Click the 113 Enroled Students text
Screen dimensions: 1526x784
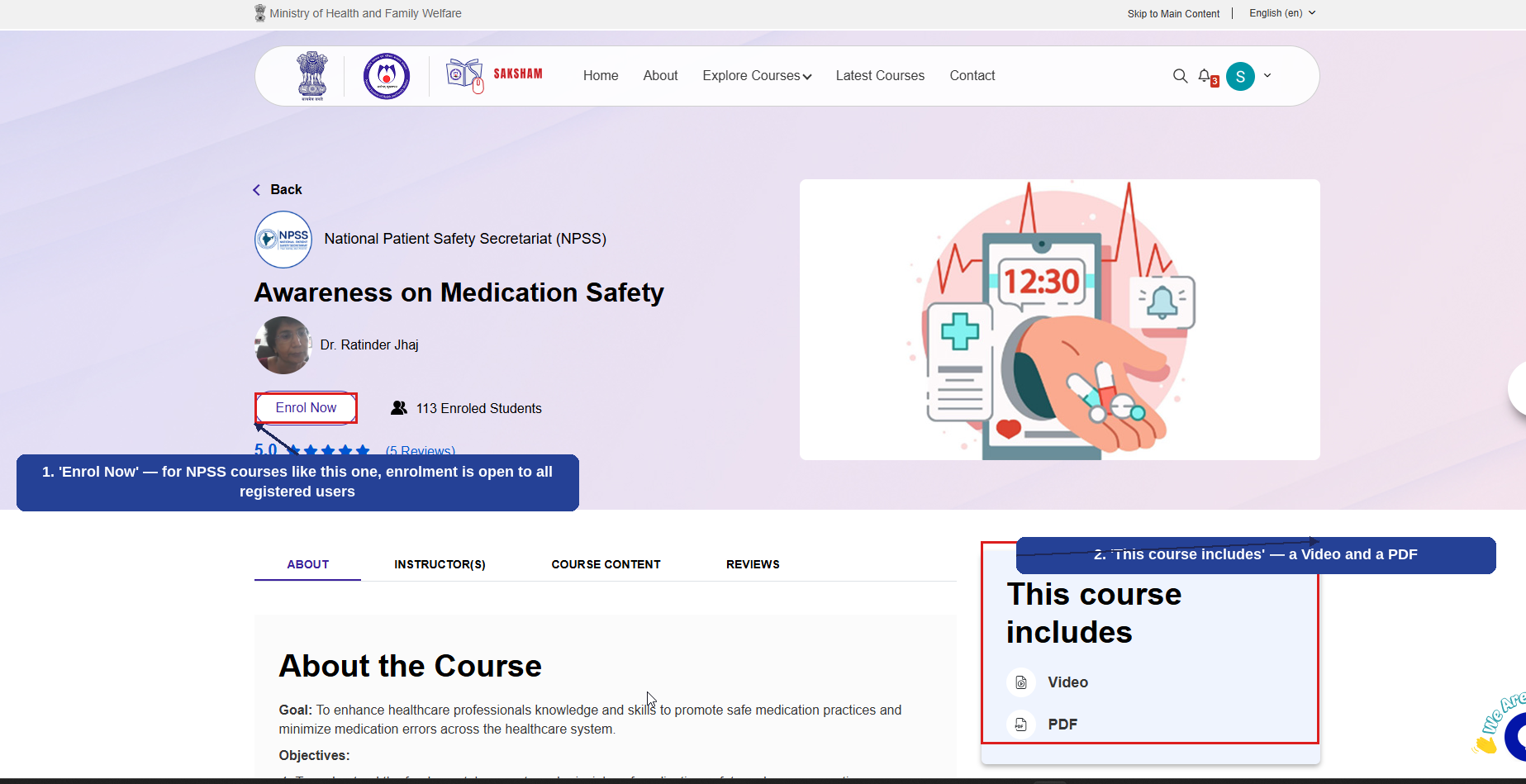(x=479, y=409)
